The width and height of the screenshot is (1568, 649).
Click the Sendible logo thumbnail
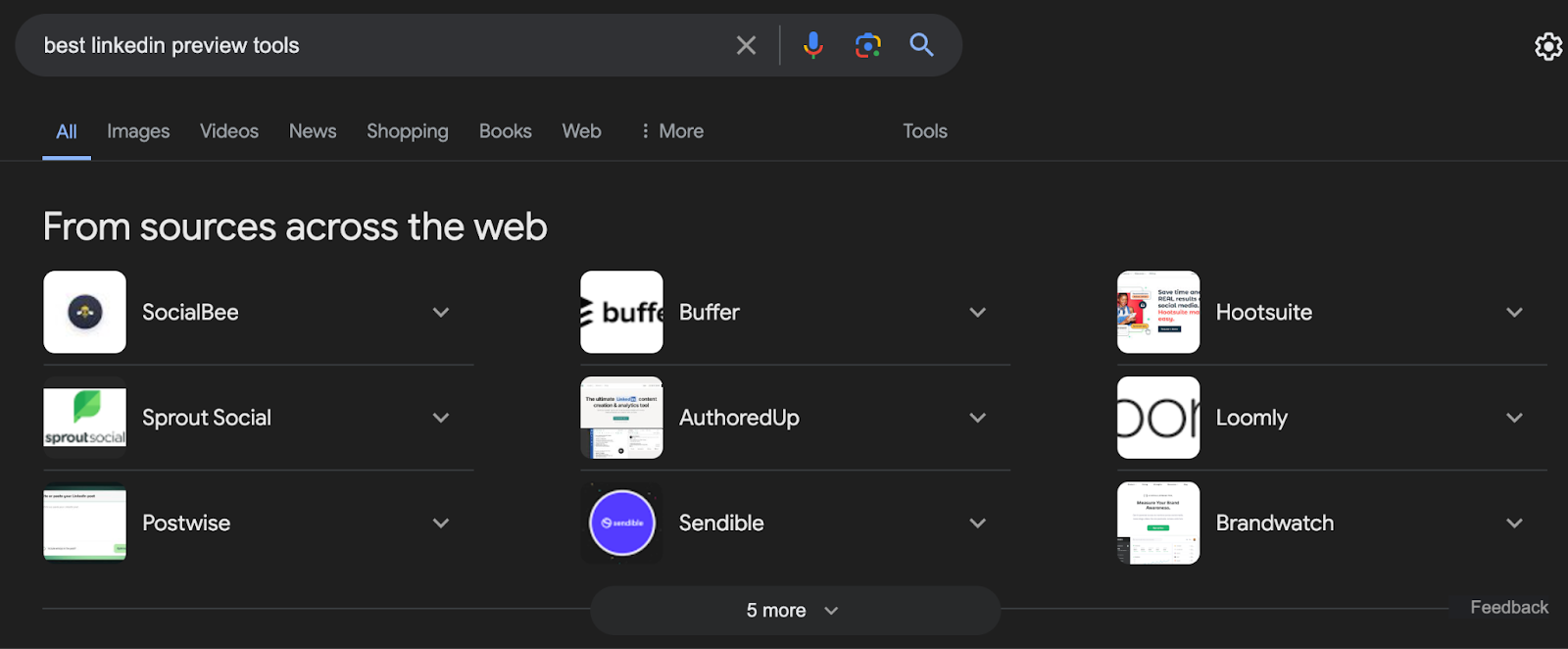(x=621, y=523)
